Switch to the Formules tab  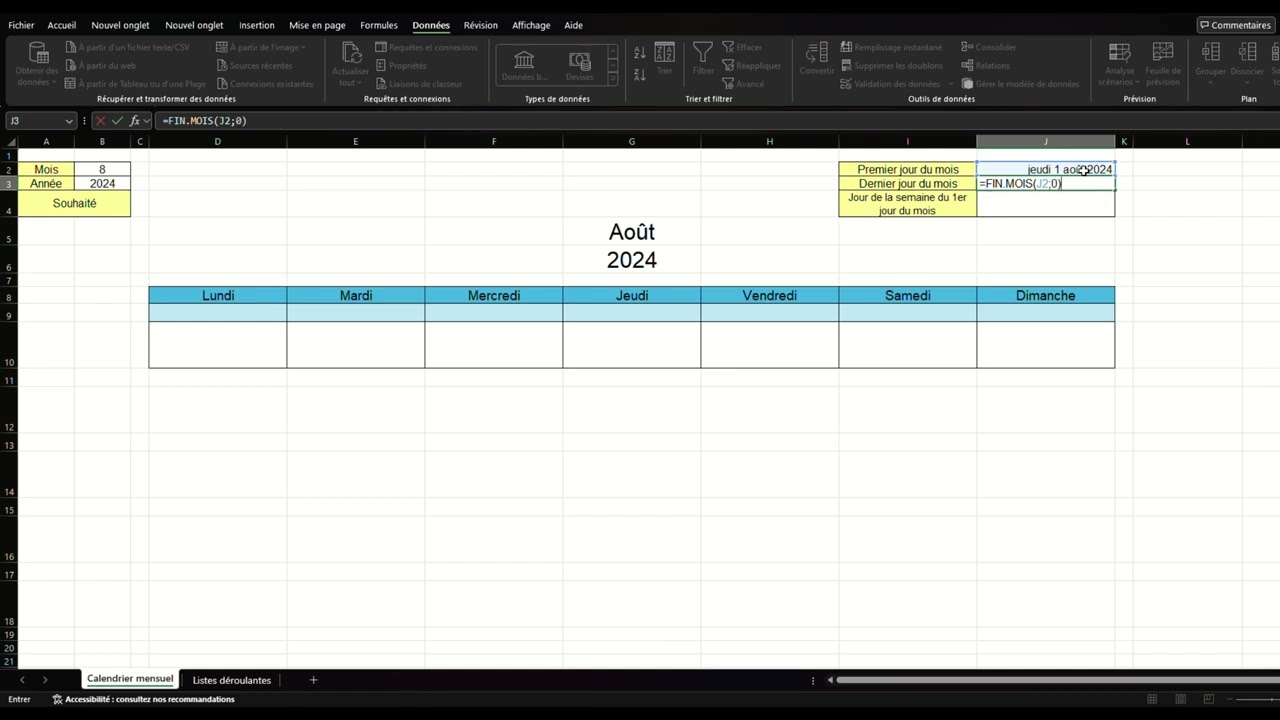click(x=379, y=25)
